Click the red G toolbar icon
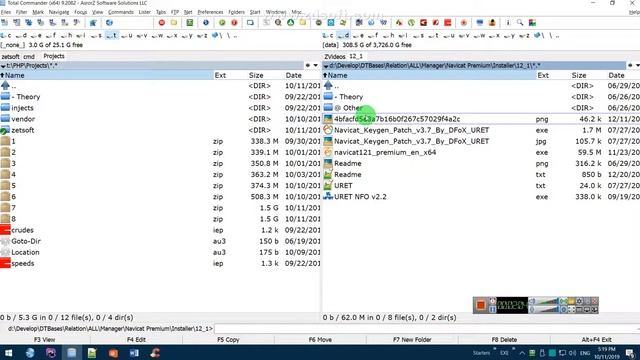 [423, 23]
